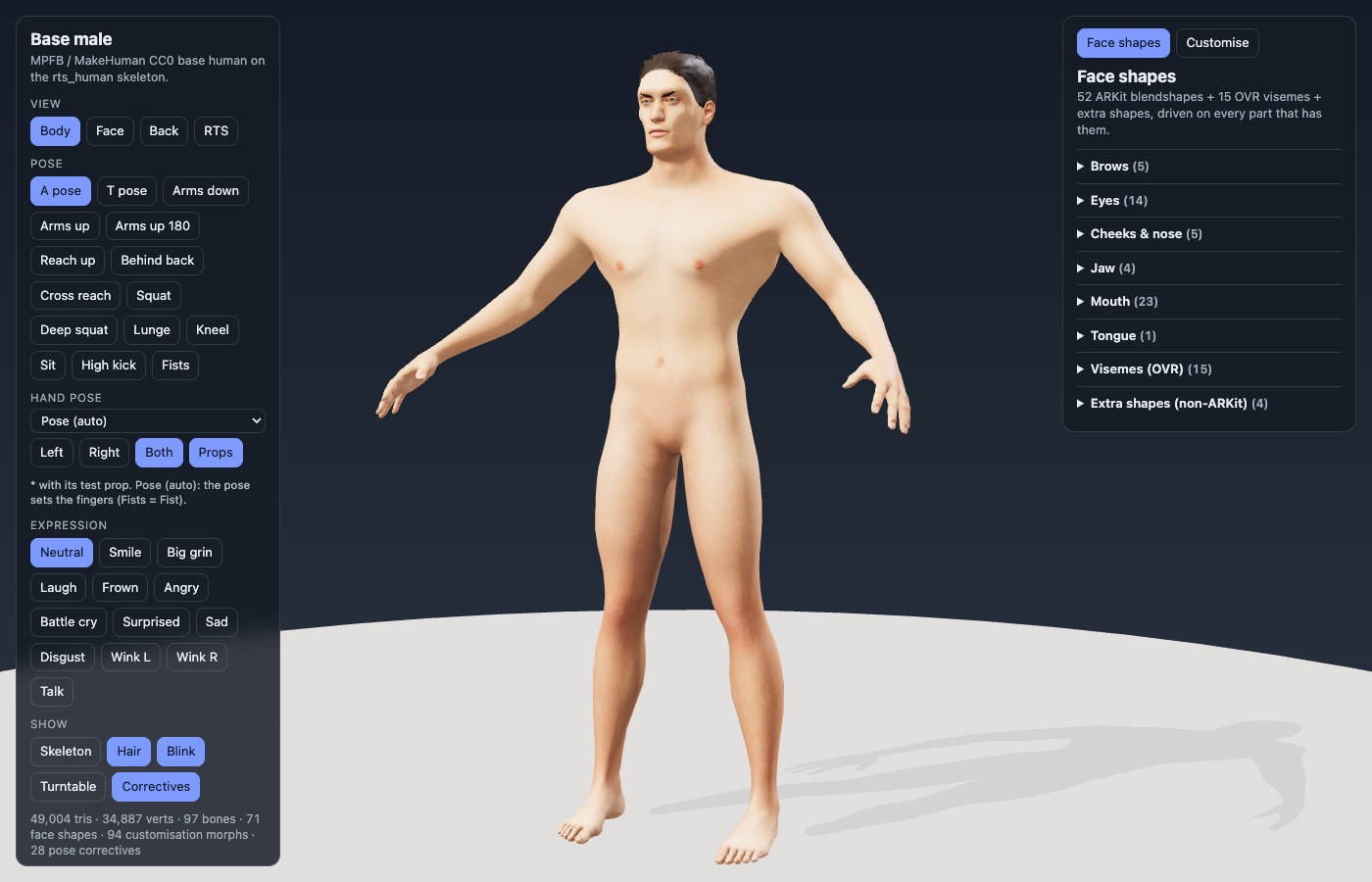Image resolution: width=1372 pixels, height=882 pixels.
Task: Apply the Arms up 180 pose
Action: pos(153,226)
